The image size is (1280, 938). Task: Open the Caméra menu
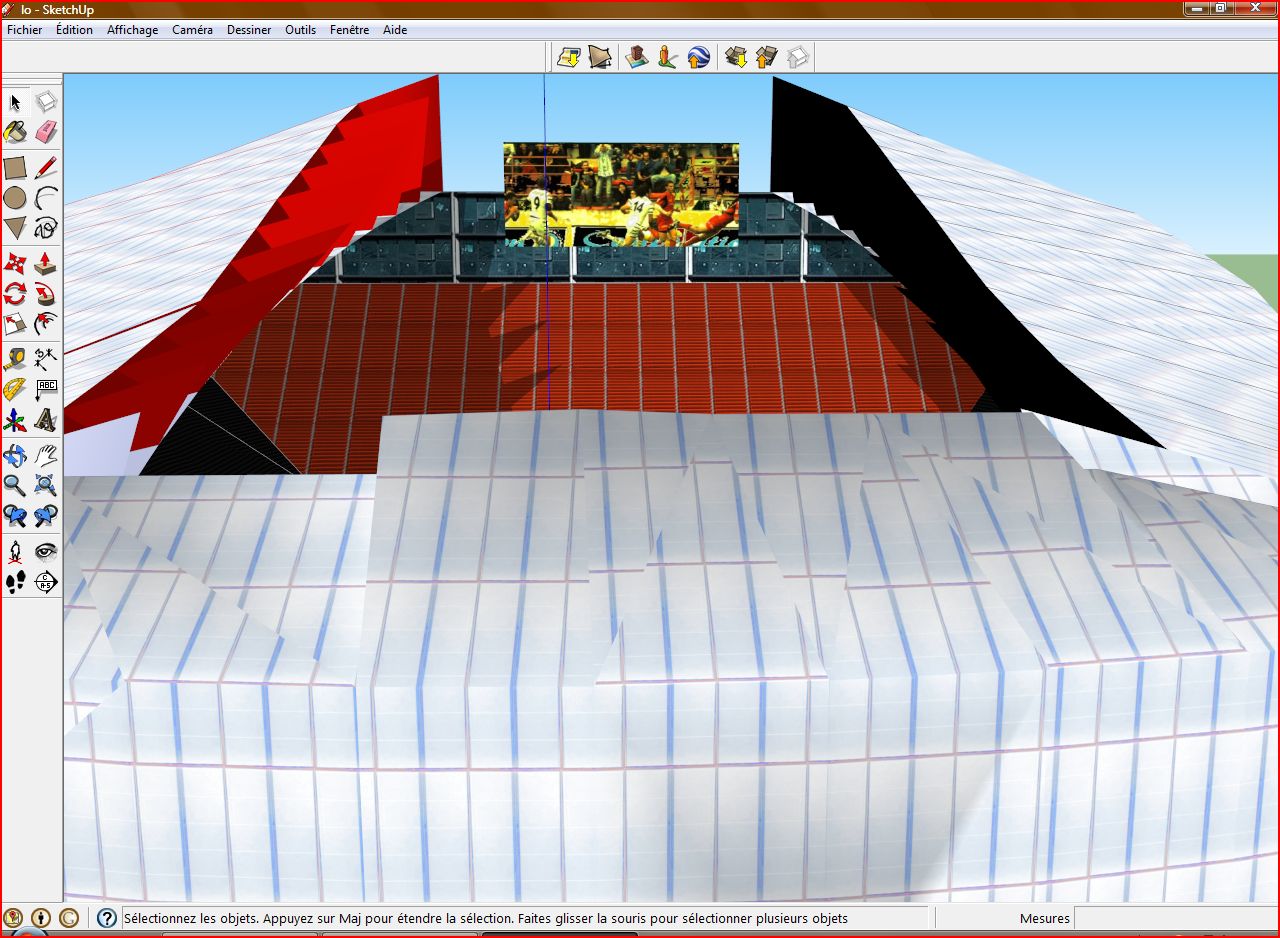(x=192, y=30)
